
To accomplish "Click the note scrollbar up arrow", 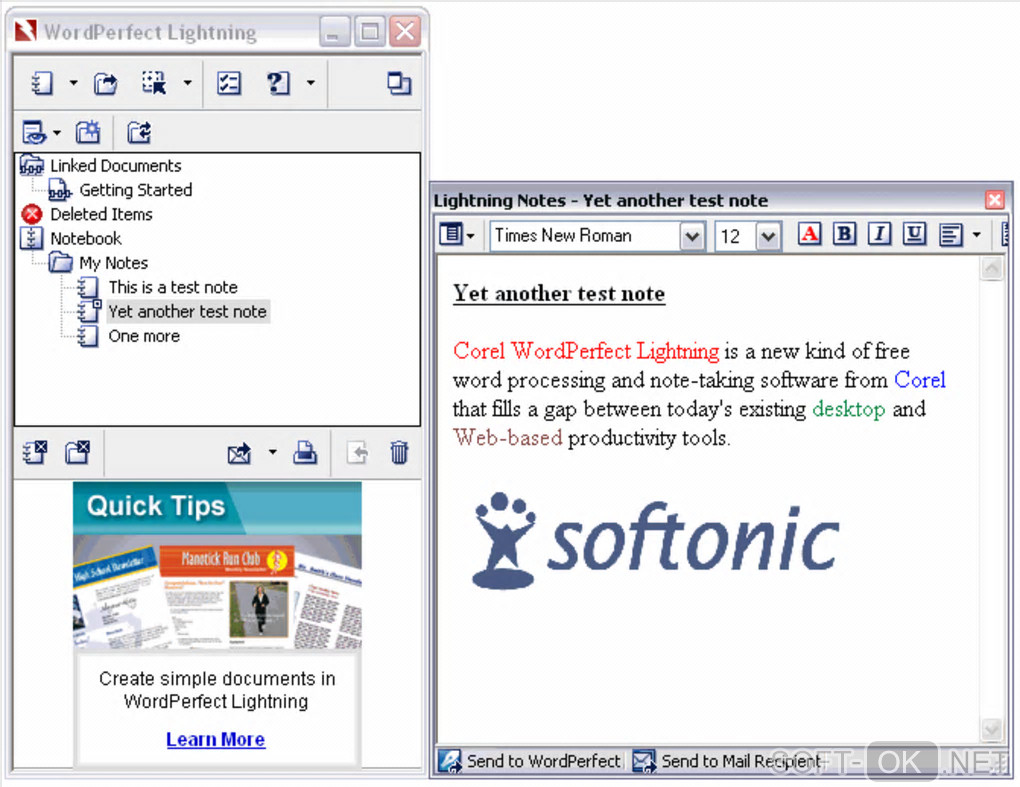I will pyautogui.click(x=991, y=269).
